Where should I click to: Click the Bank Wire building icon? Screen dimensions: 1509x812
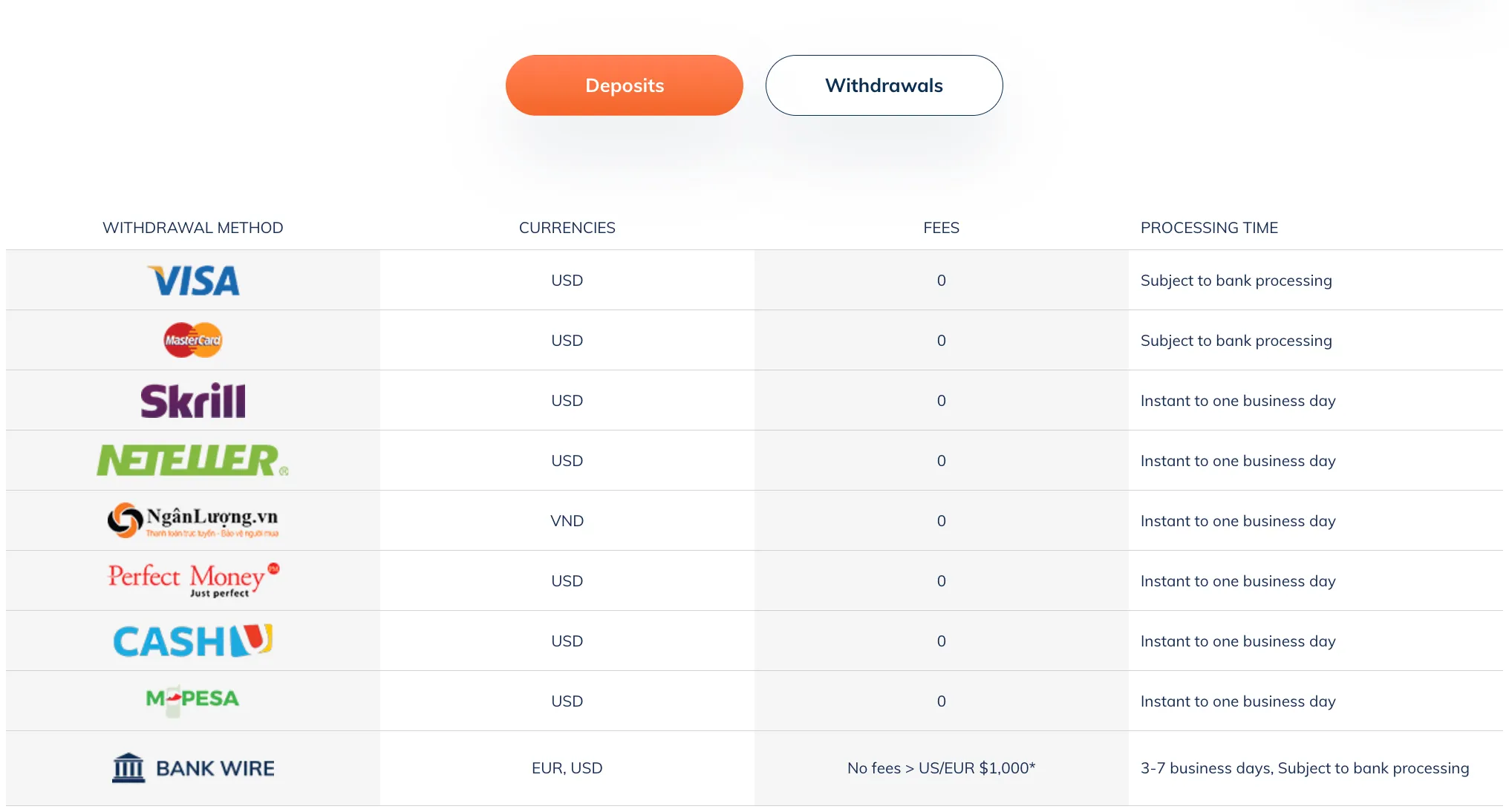pos(128,767)
